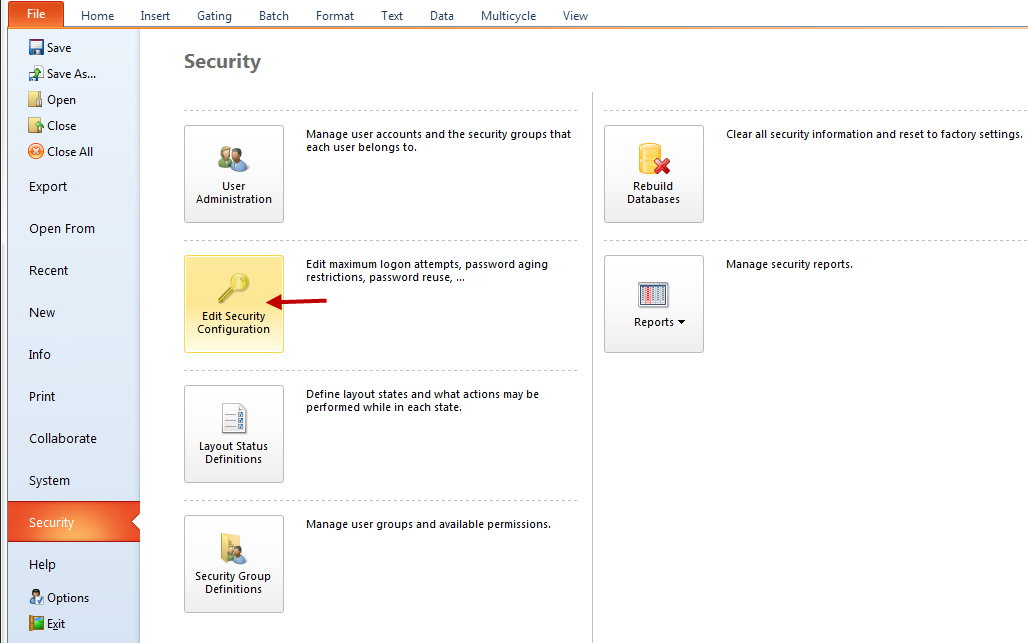Open the Print section in sidebar
Viewport: 1028px width, 643px height.
pos(42,397)
